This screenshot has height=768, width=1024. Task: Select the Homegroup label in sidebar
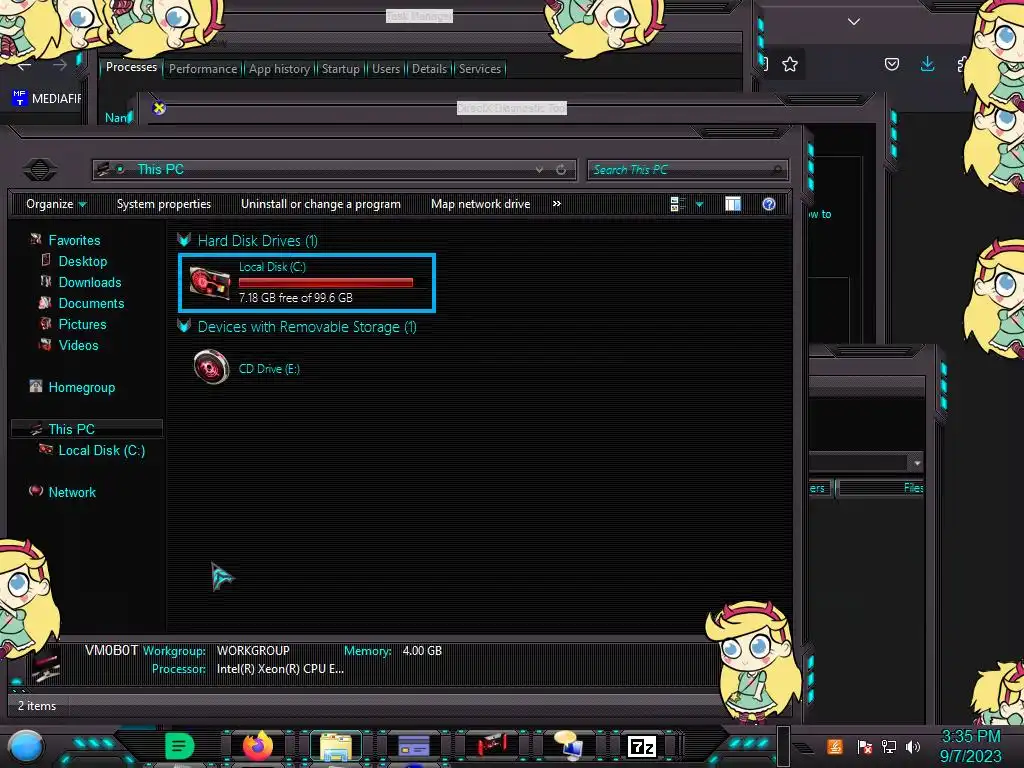[82, 387]
